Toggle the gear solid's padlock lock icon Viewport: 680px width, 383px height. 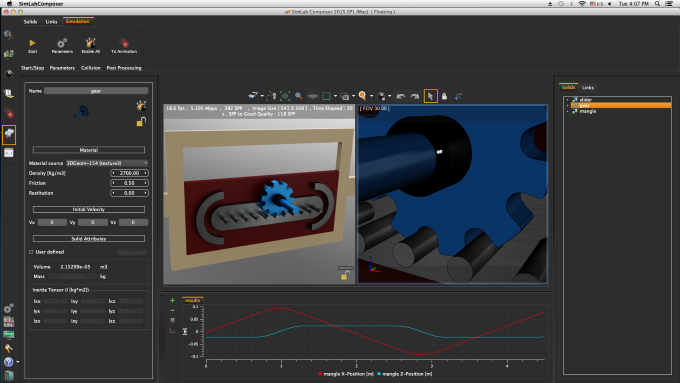pyautogui.click(x=141, y=121)
